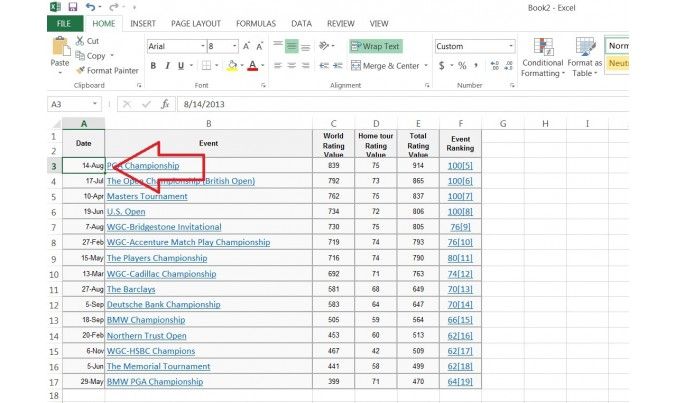The image size is (675, 403).
Task: Switch to the VIEW tab
Action: pyautogui.click(x=379, y=24)
